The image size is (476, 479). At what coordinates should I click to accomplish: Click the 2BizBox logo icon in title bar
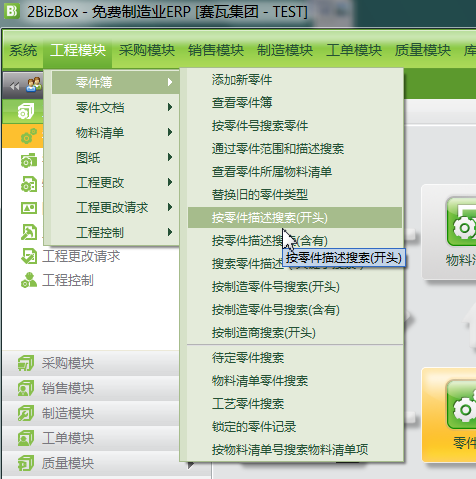tap(12, 11)
